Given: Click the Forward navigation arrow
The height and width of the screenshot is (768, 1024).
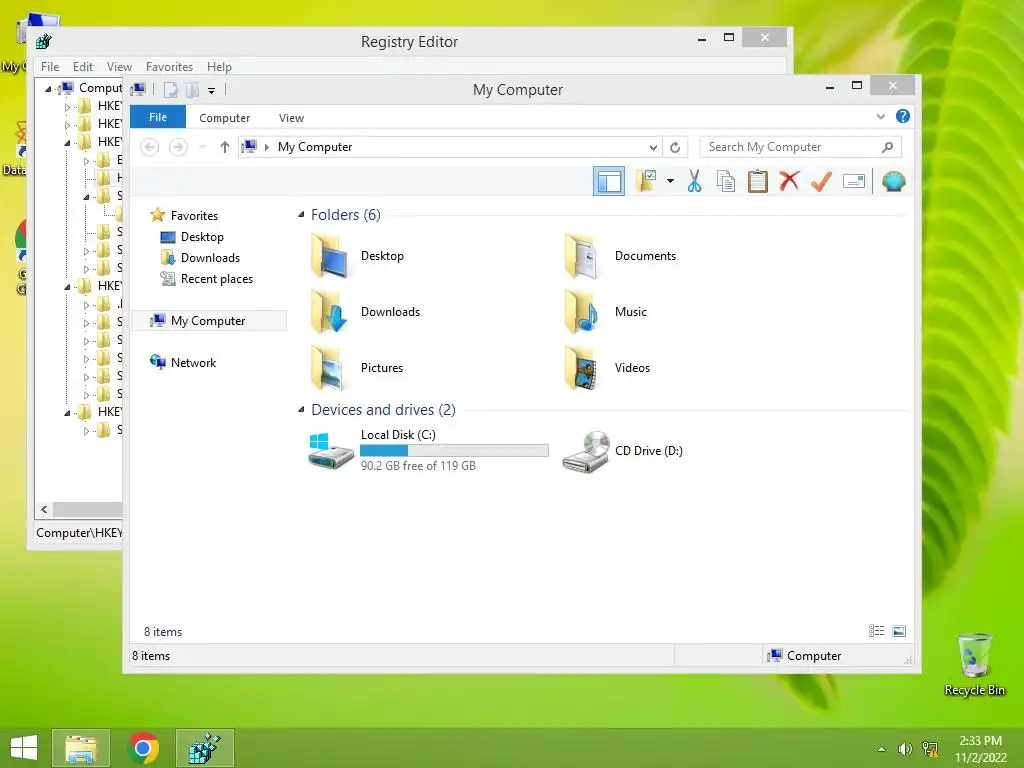Looking at the screenshot, I should point(178,147).
